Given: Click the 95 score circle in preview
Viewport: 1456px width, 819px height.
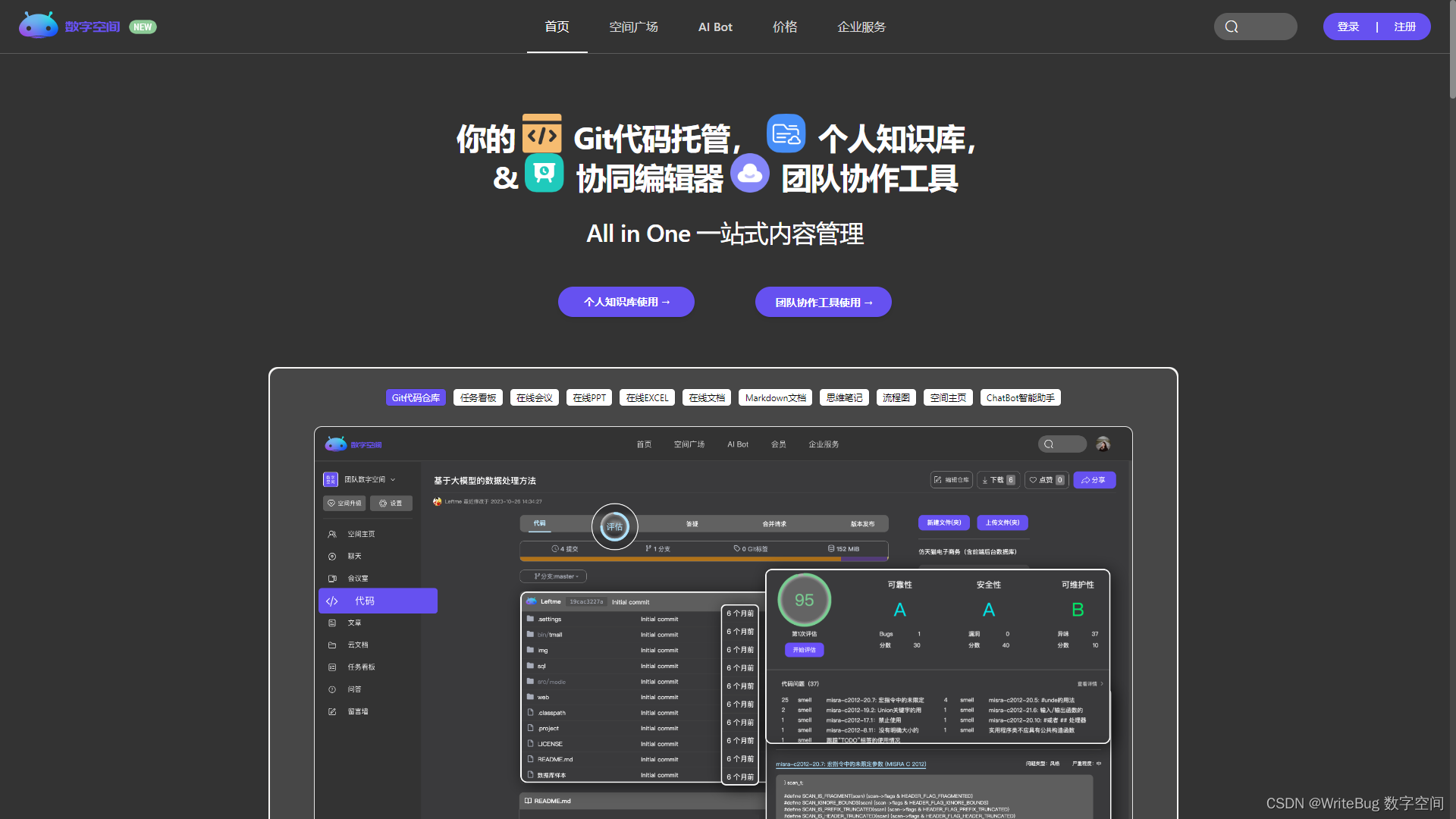Looking at the screenshot, I should click(x=804, y=600).
